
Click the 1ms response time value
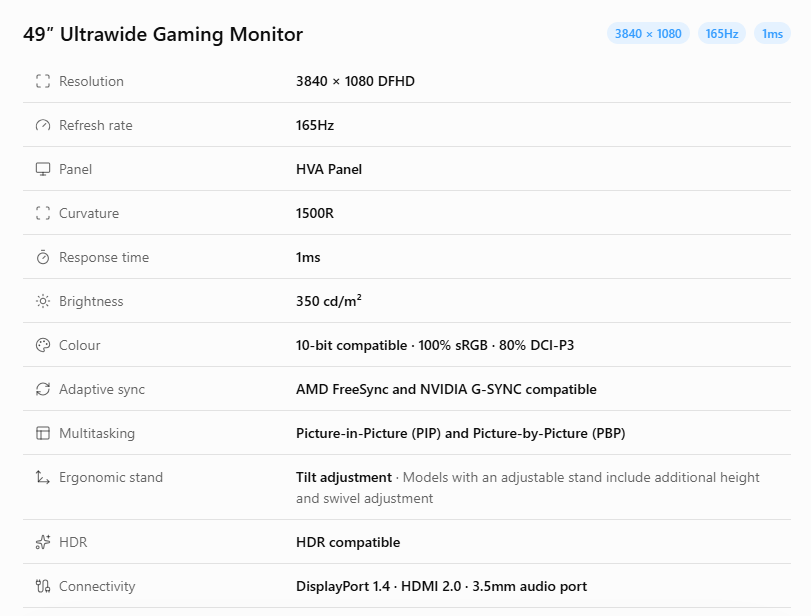click(308, 257)
